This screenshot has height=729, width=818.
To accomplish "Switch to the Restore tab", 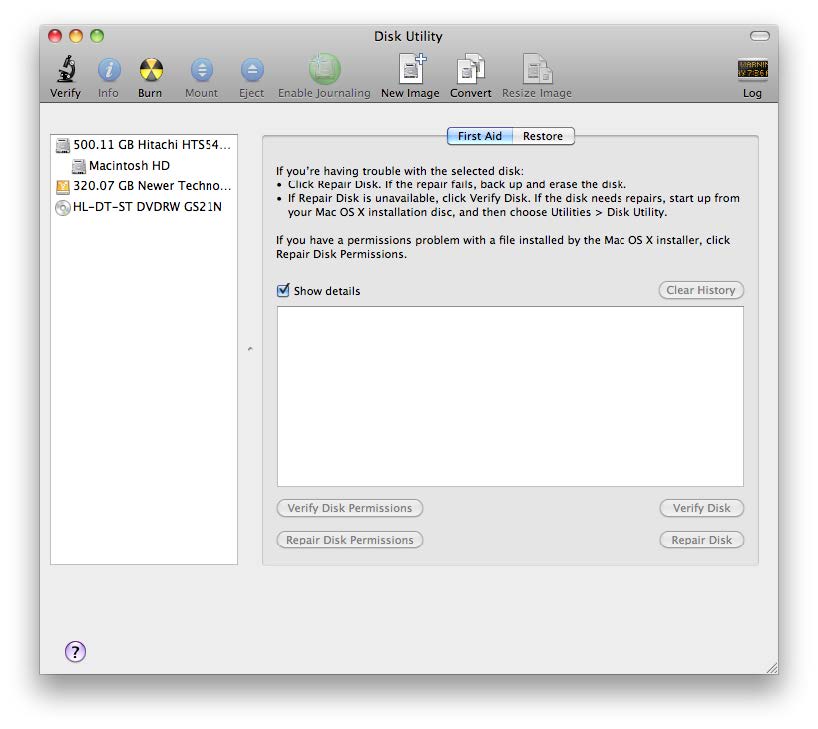I will point(543,136).
